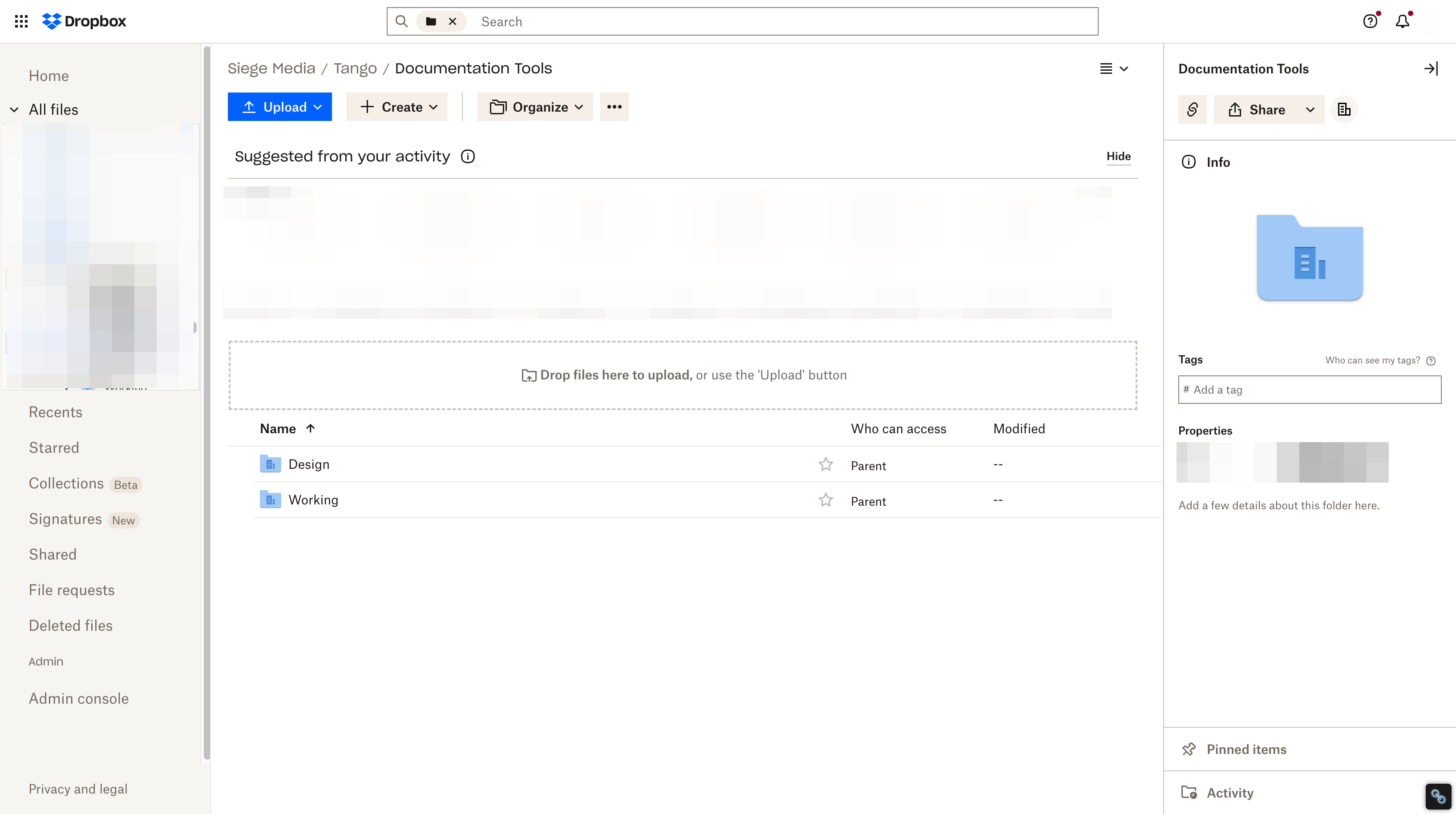This screenshot has width=1456, height=814.
Task: Copy link with the chain icon
Action: click(1192, 109)
